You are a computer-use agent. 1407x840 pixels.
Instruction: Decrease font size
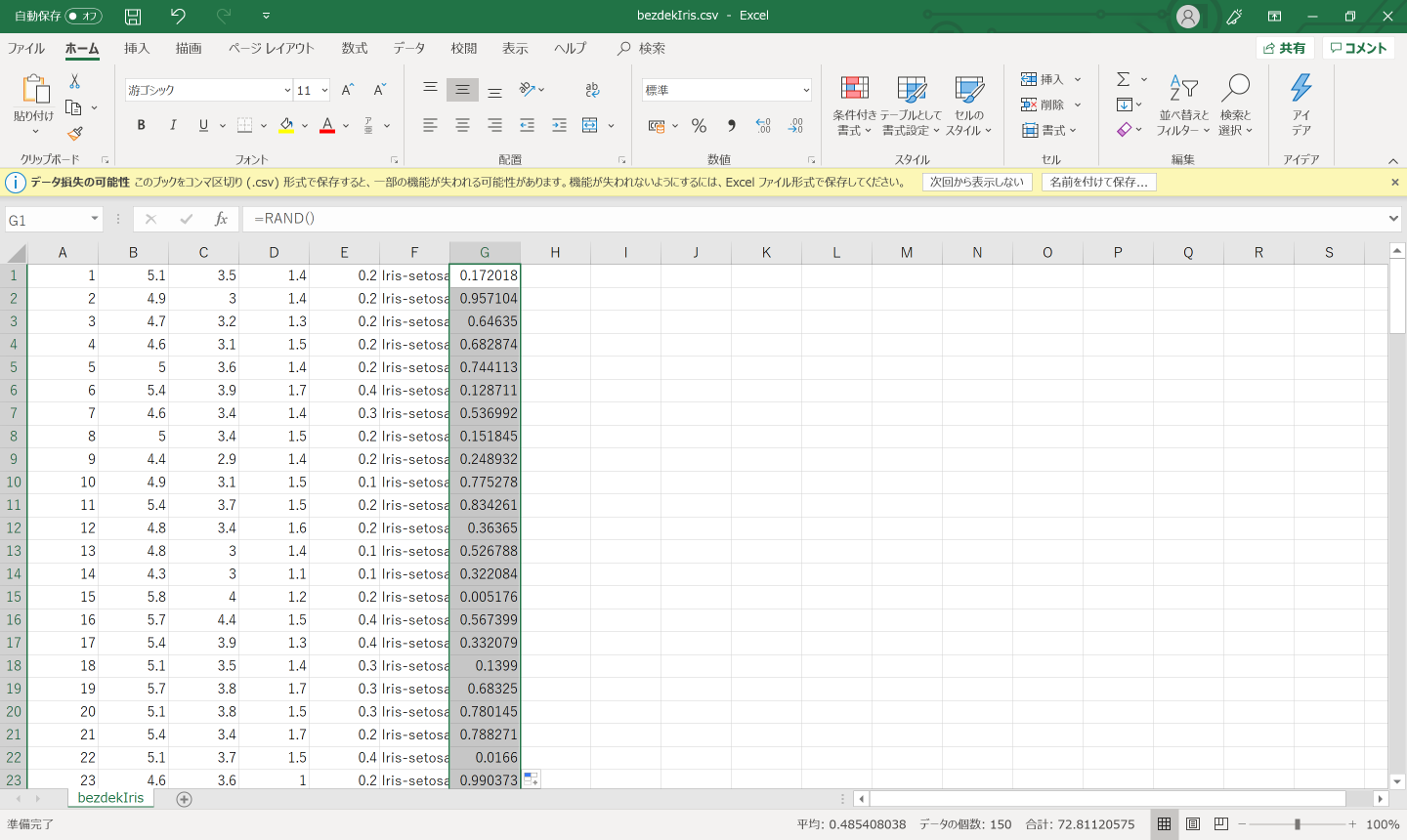click(x=380, y=90)
